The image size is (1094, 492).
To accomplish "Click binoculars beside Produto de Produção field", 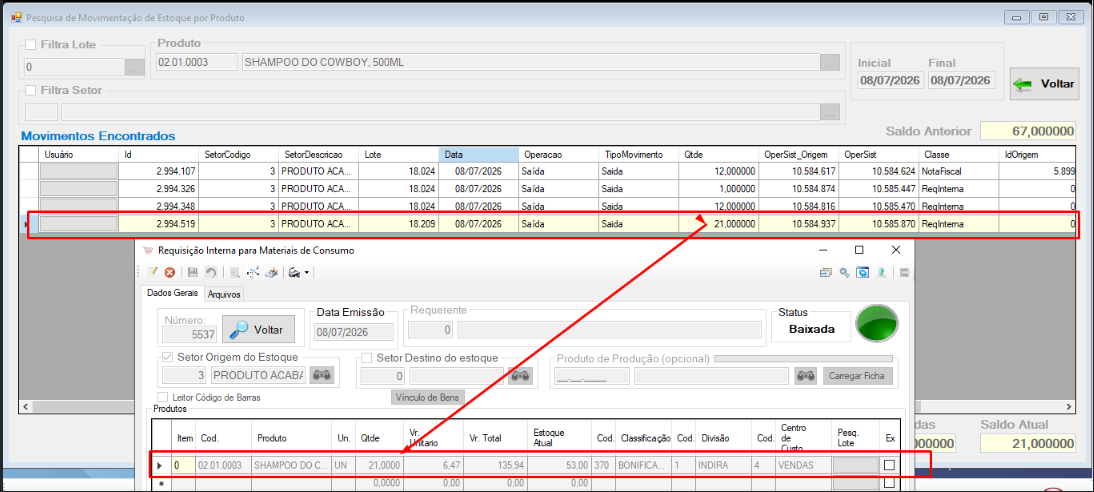I will point(806,375).
